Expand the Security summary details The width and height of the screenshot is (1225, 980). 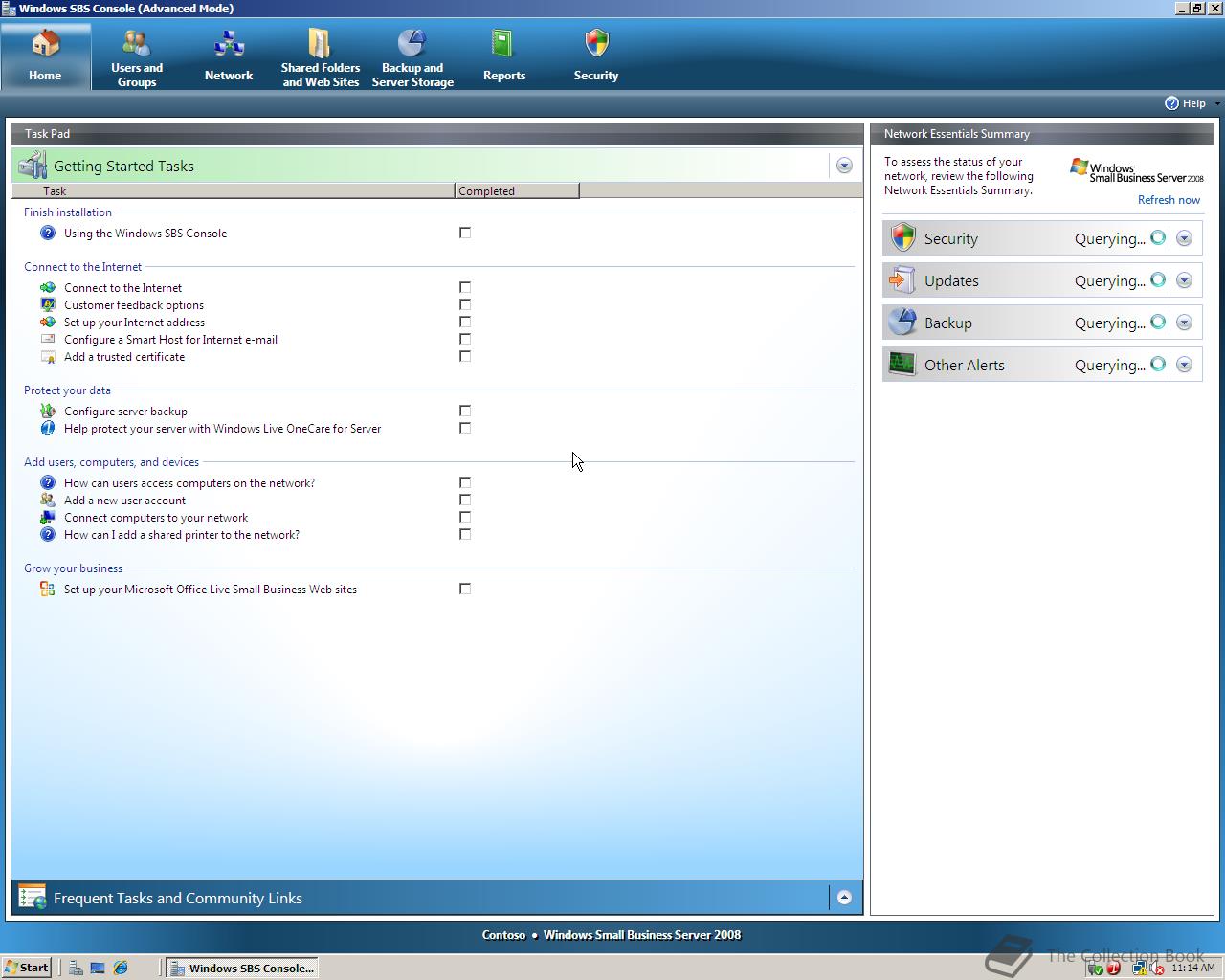click(x=1184, y=238)
